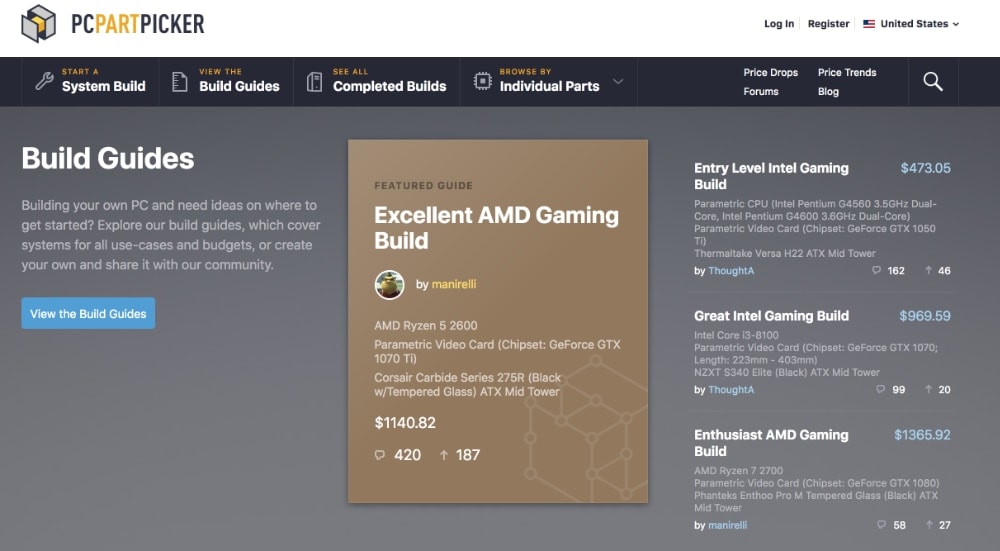Click the AMD Ryzen 7 2700 text
This screenshot has width=1000, height=551.
click(x=739, y=471)
